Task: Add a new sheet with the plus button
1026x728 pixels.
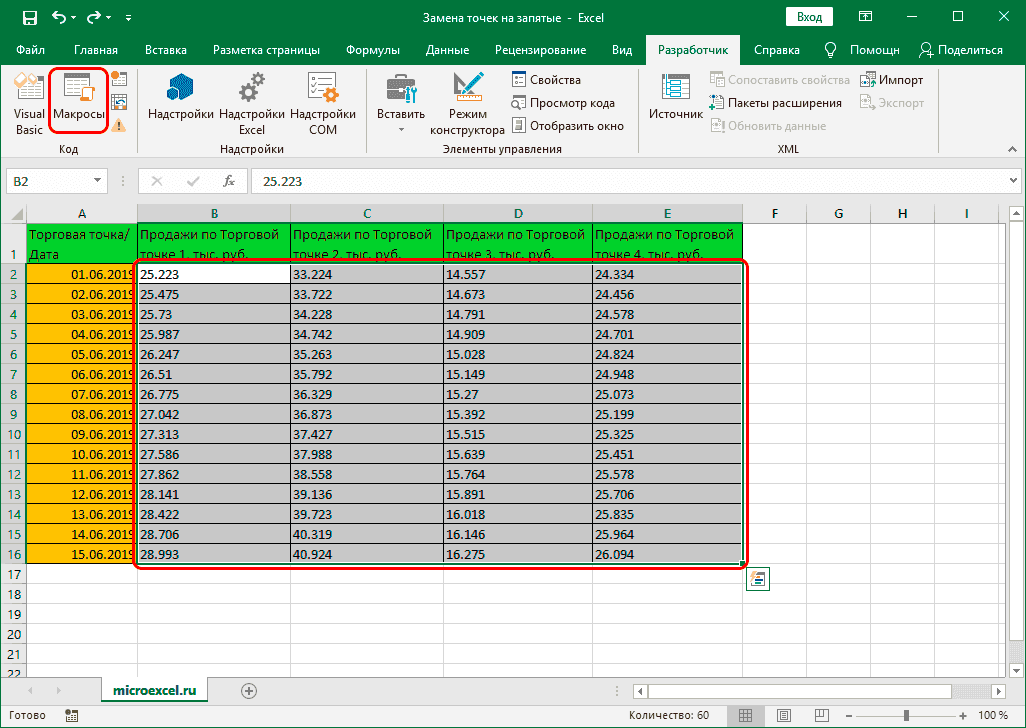Action: click(x=249, y=690)
